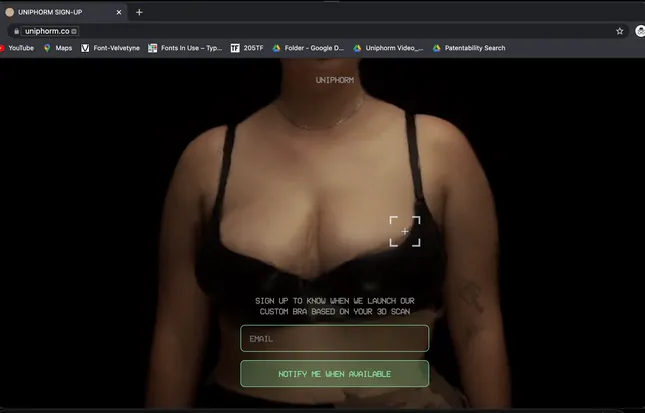Click the UNIPHORM logo text
Image resolution: width=645 pixels, height=413 pixels.
tap(334, 80)
